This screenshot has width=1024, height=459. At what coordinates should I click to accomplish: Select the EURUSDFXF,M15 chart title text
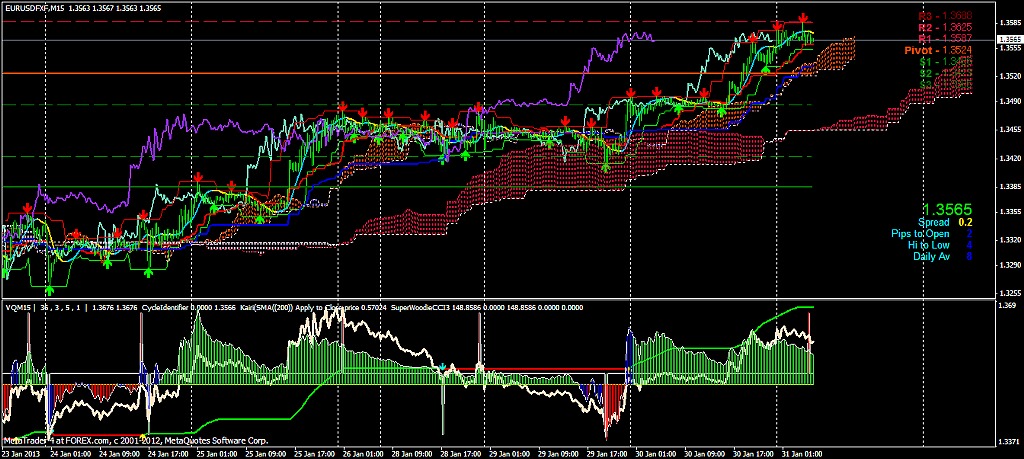(42, 8)
